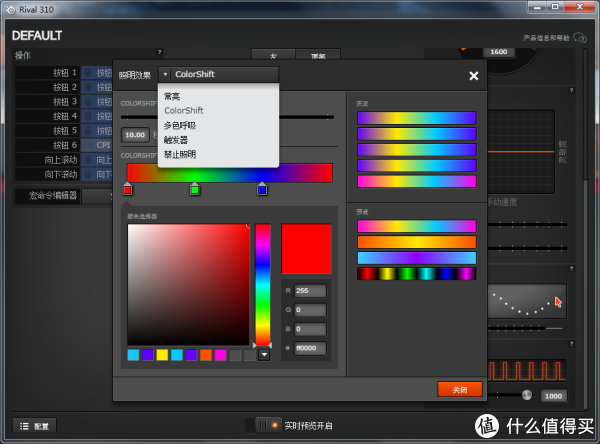Viewport: 600px width, 444px height.
Task: Click the Rival 310 title bar icon
Action: pyautogui.click(x=11, y=10)
